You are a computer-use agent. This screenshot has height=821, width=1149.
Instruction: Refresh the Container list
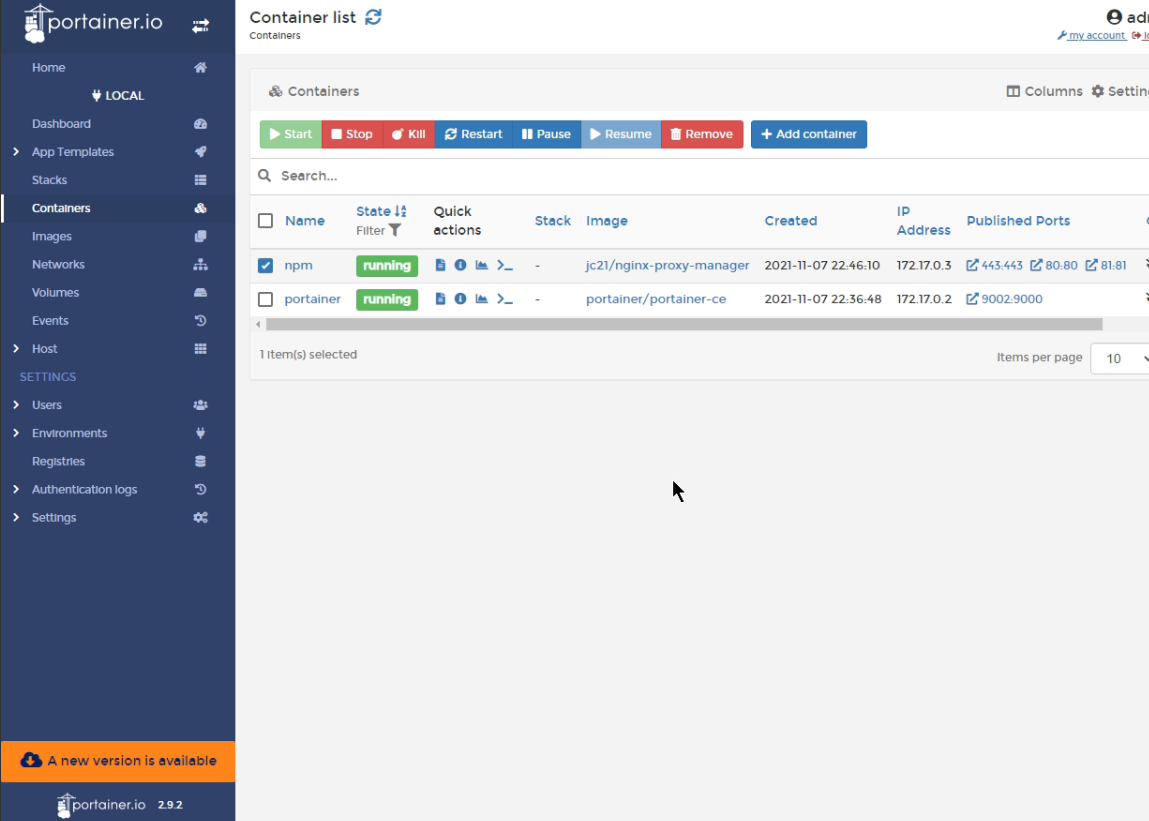point(374,16)
